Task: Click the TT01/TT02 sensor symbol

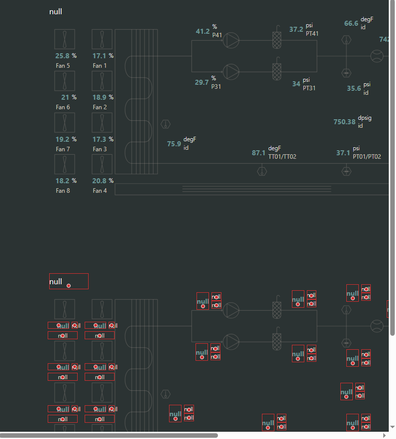Action: (262, 171)
